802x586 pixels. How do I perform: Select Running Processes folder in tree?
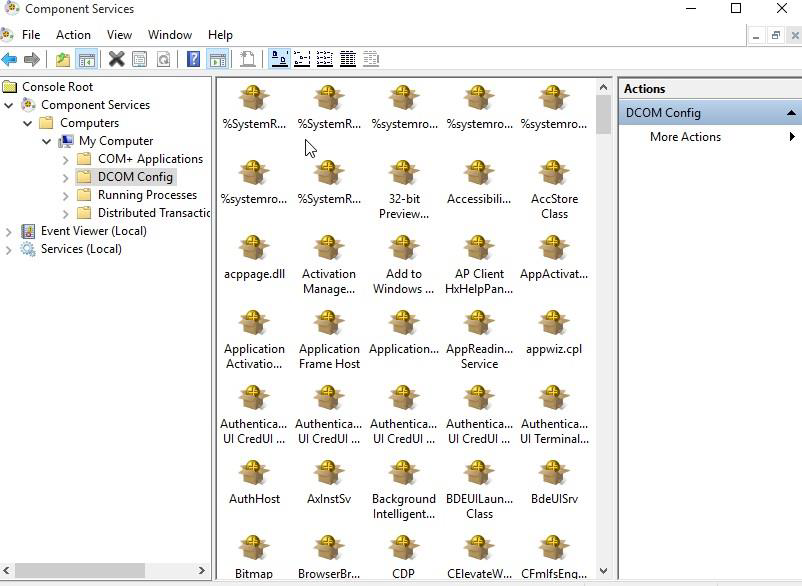click(x=147, y=195)
